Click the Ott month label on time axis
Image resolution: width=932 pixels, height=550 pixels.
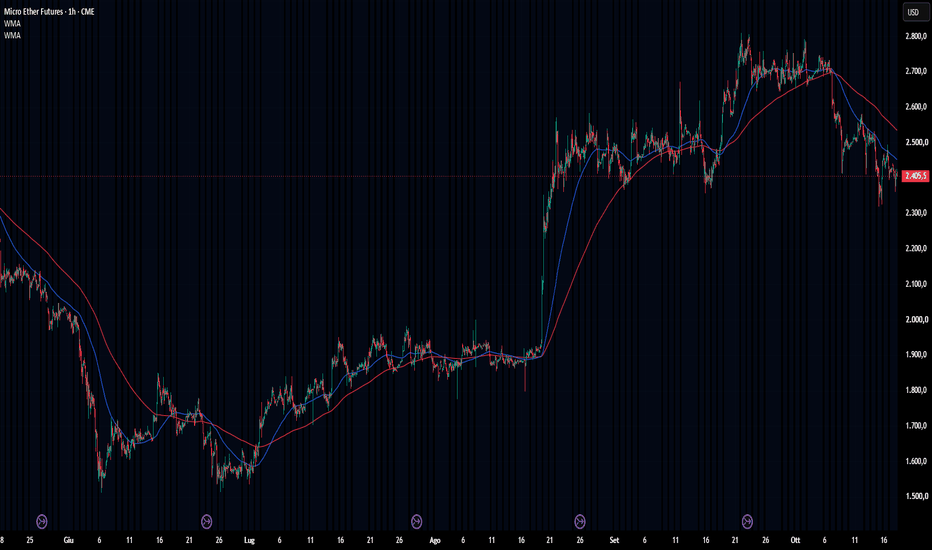coord(795,540)
